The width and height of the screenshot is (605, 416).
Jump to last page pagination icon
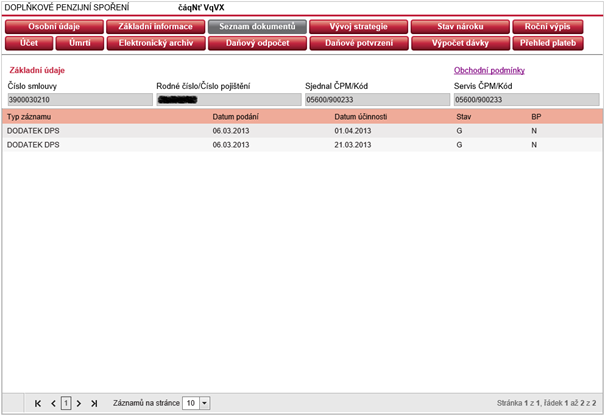coord(94,403)
